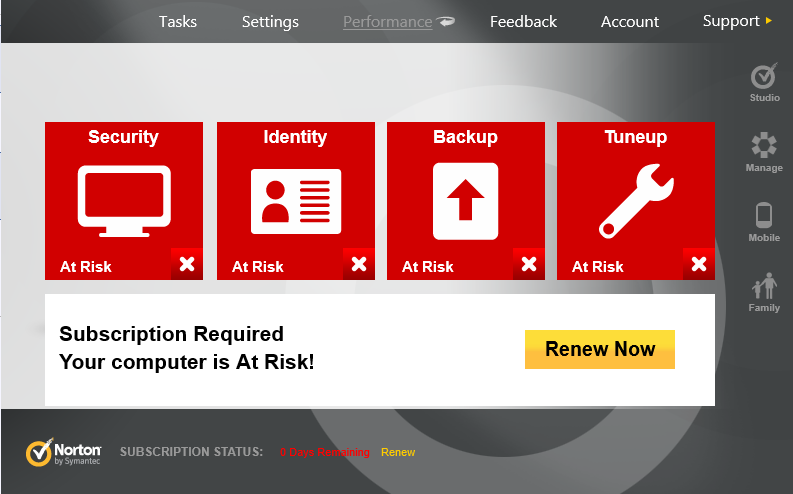This screenshot has width=793, height=494.
Task: Expand the Support dropdown arrow
Action: (x=769, y=21)
